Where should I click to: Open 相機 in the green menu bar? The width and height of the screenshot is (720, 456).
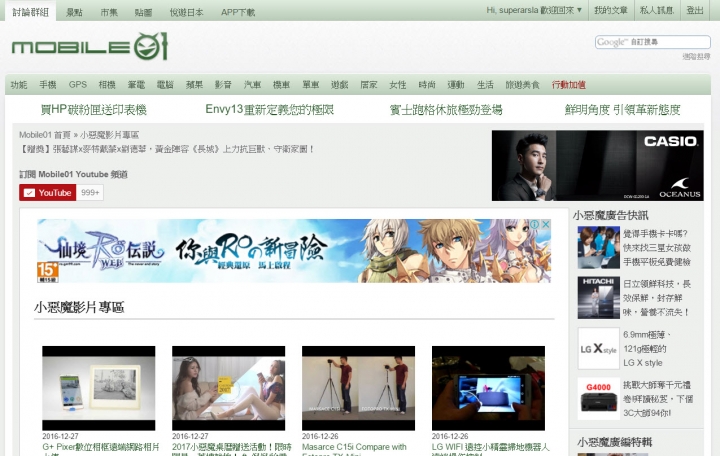point(107,84)
